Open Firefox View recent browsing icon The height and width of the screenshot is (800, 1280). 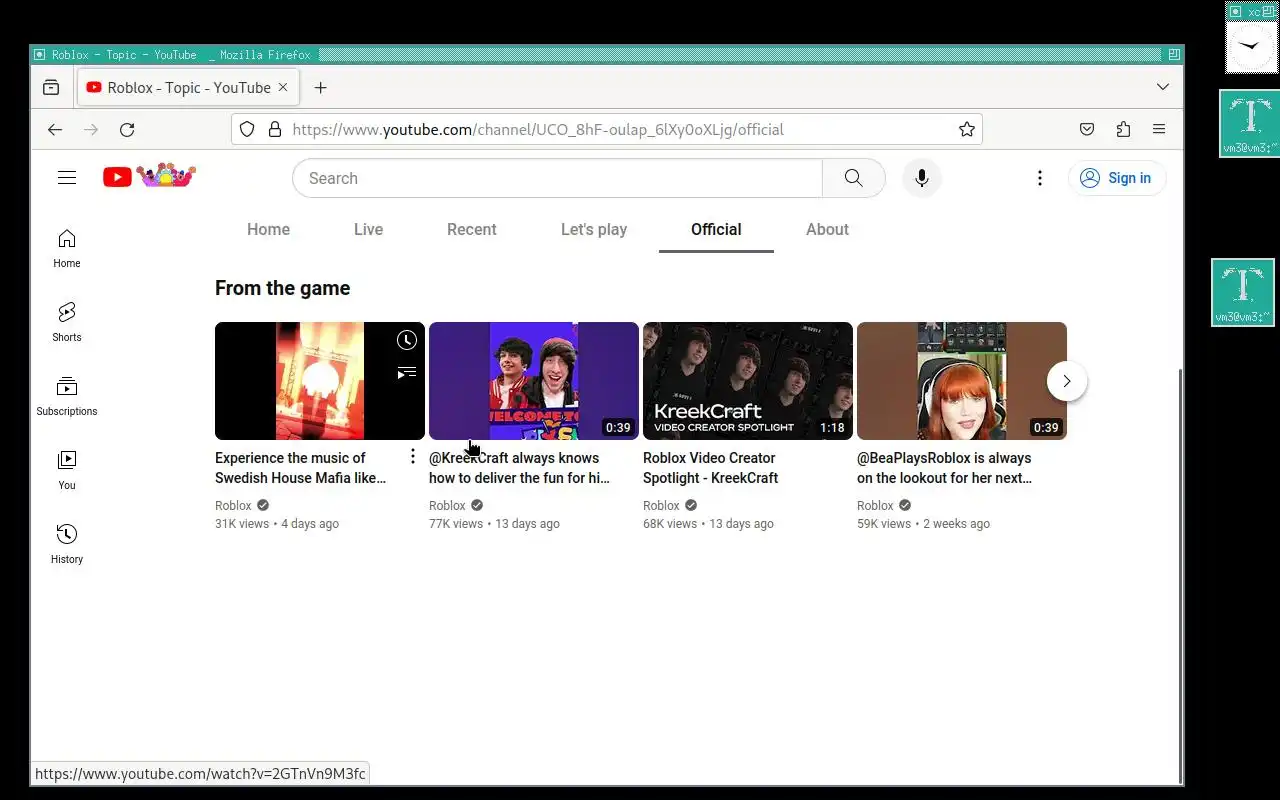[51, 88]
